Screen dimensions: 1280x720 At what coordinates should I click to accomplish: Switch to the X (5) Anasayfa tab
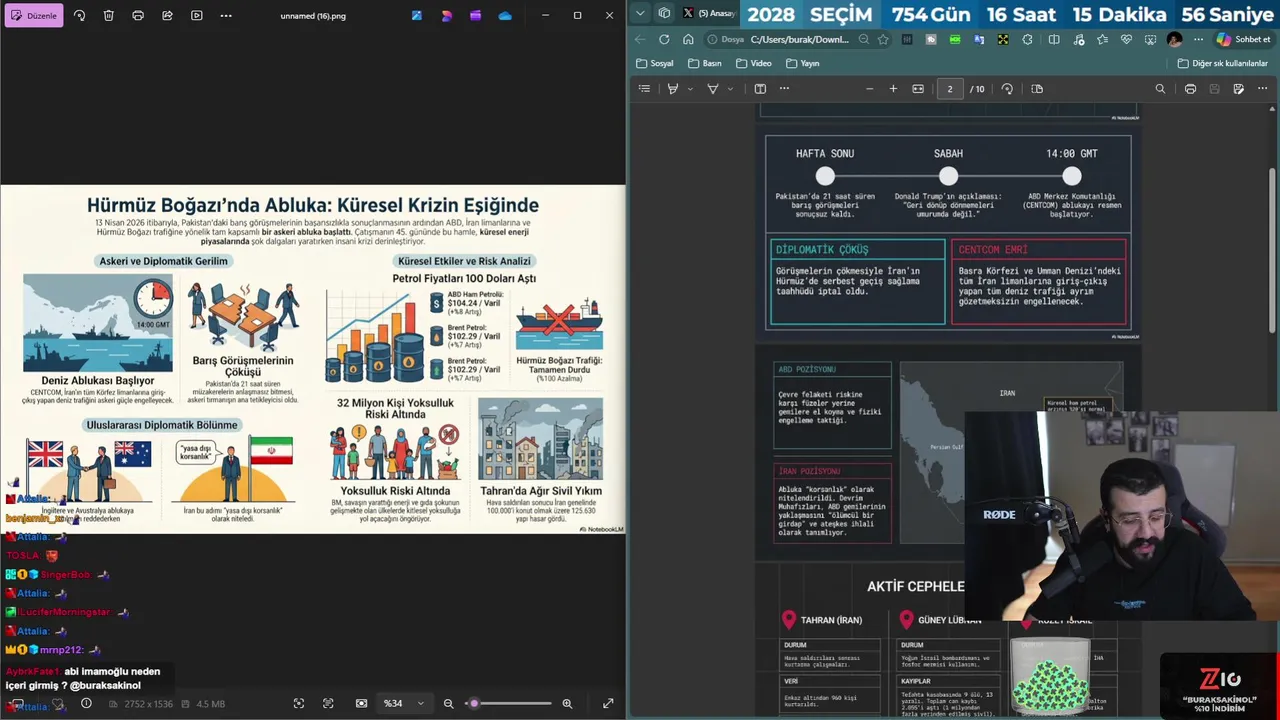(708, 13)
